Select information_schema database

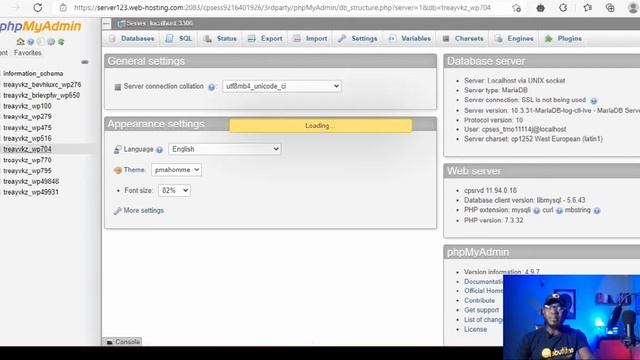tap(33, 73)
